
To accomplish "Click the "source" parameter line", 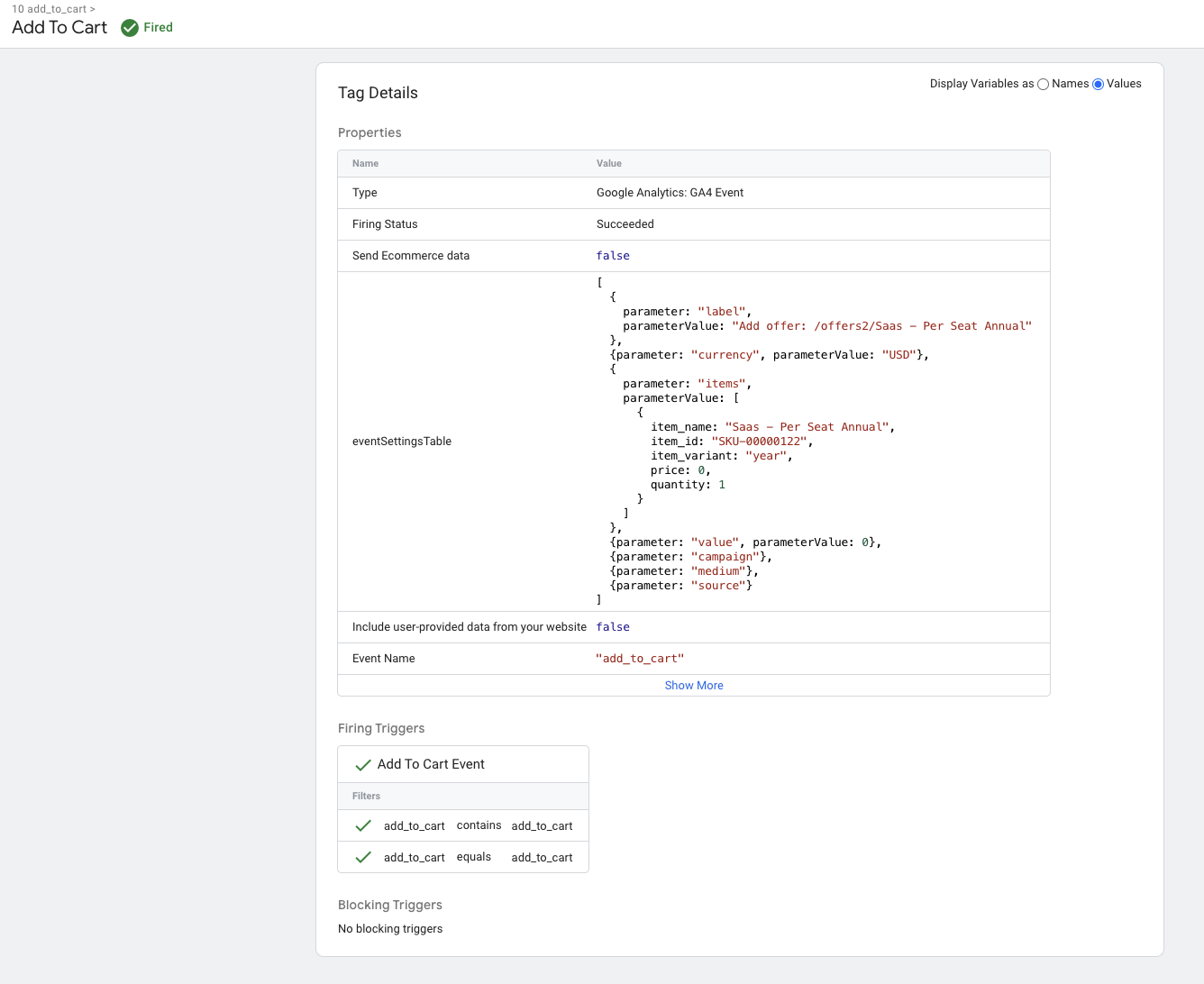I will (x=680, y=586).
